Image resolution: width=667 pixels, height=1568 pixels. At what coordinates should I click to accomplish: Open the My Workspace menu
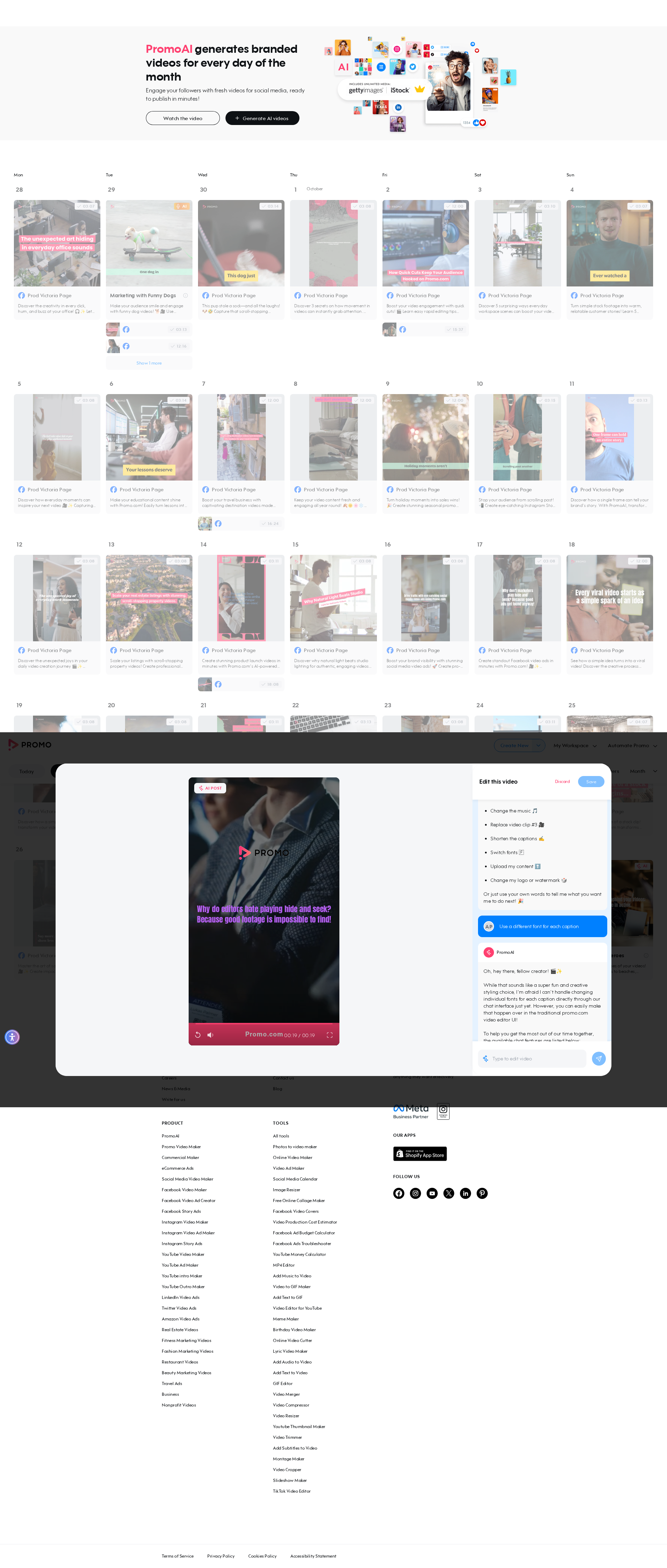pyautogui.click(x=574, y=745)
